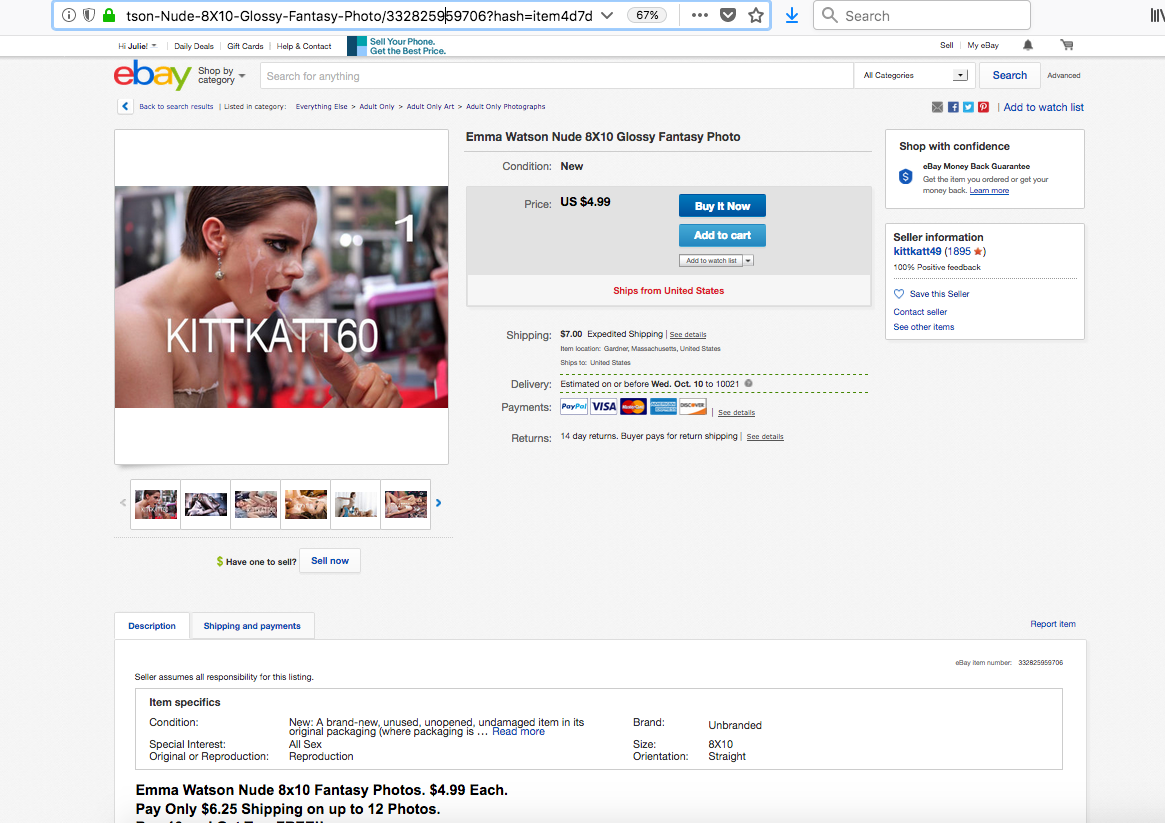Screen dimensions: 1165x823
Task: Open the Sell Your Phone banner
Action: pos(397,46)
